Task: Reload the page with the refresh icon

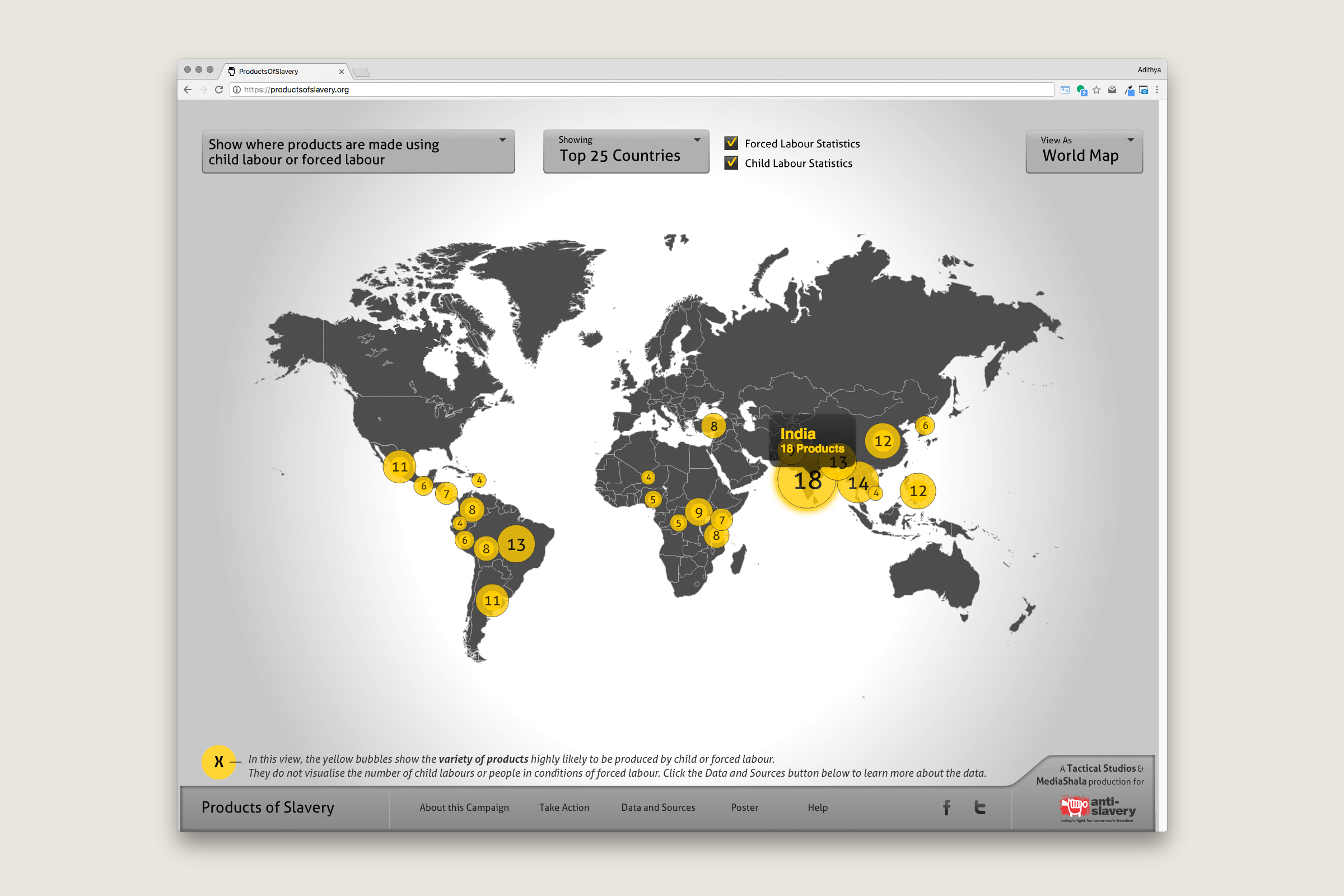Action: pyautogui.click(x=219, y=90)
